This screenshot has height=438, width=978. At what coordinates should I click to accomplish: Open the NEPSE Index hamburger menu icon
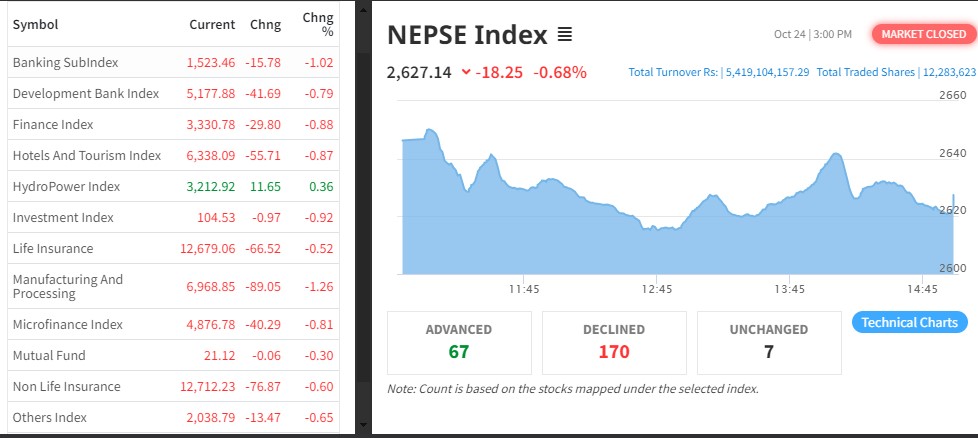pyautogui.click(x=564, y=35)
